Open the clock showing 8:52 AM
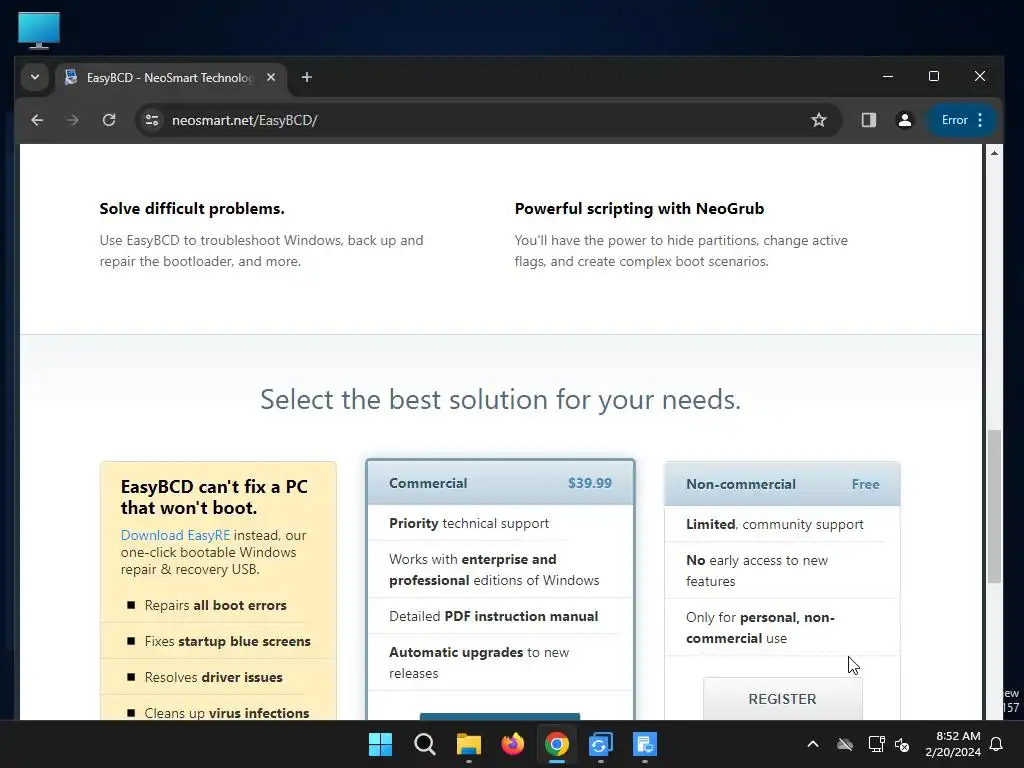 953,744
